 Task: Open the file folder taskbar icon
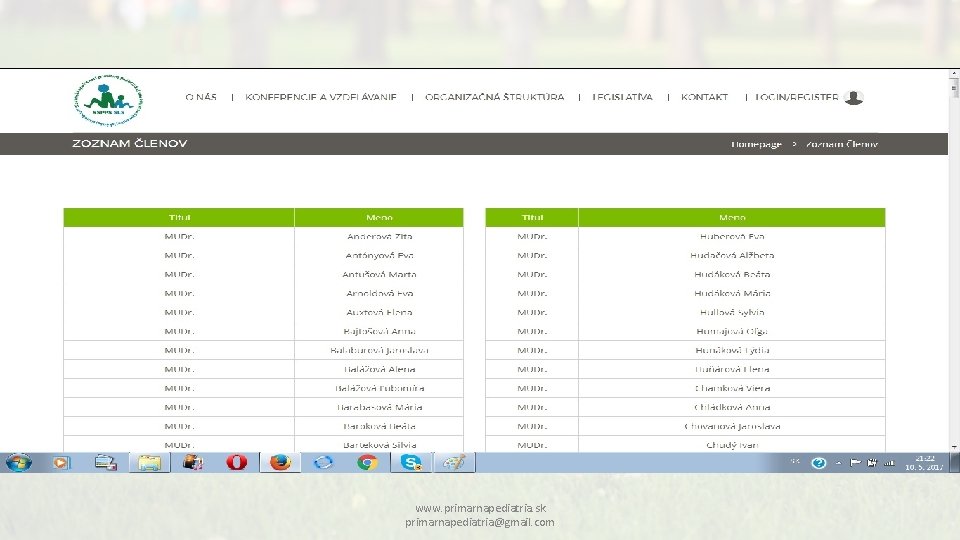[x=149, y=463]
